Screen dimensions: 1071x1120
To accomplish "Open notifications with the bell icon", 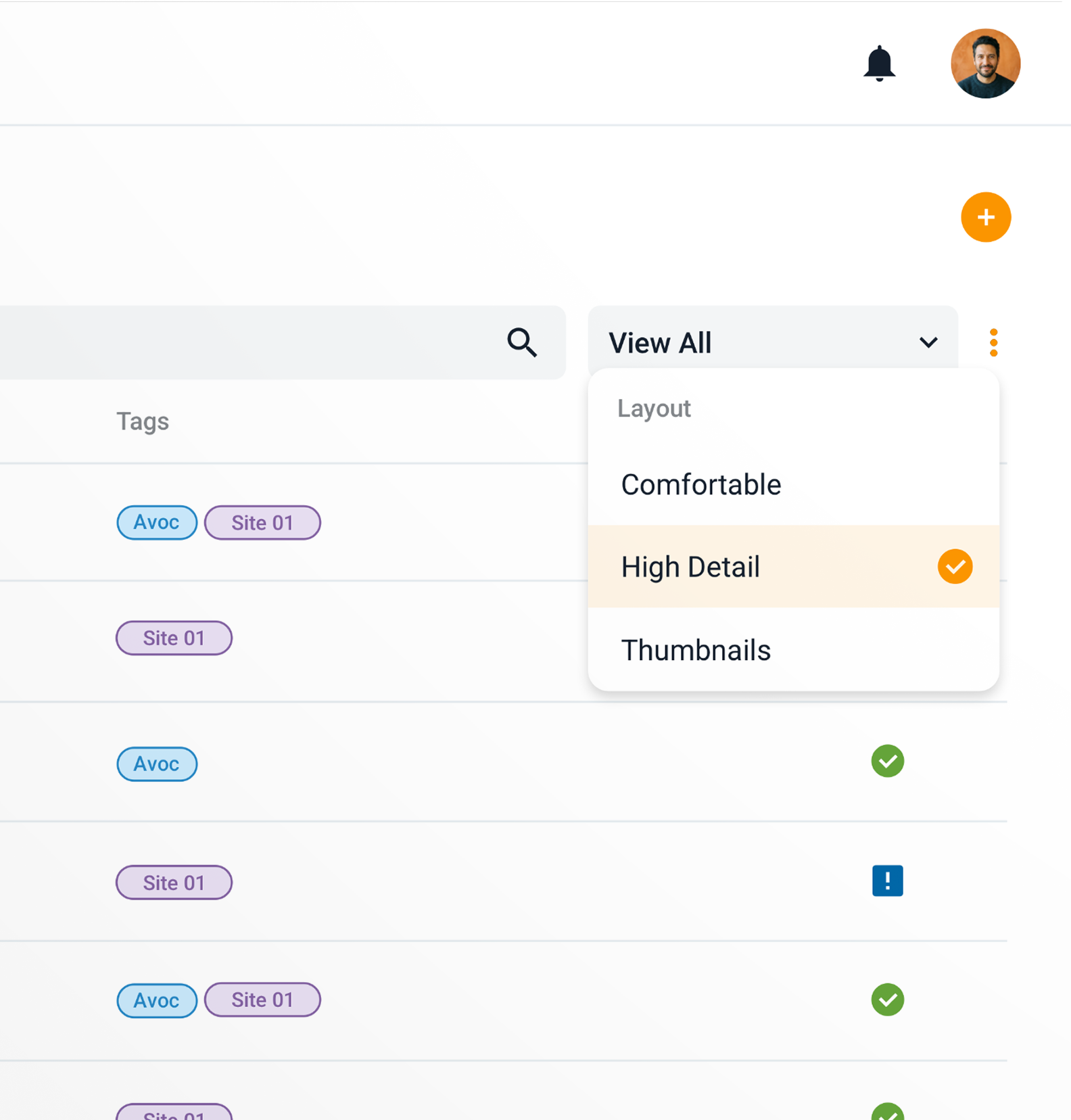I will tap(879, 64).
